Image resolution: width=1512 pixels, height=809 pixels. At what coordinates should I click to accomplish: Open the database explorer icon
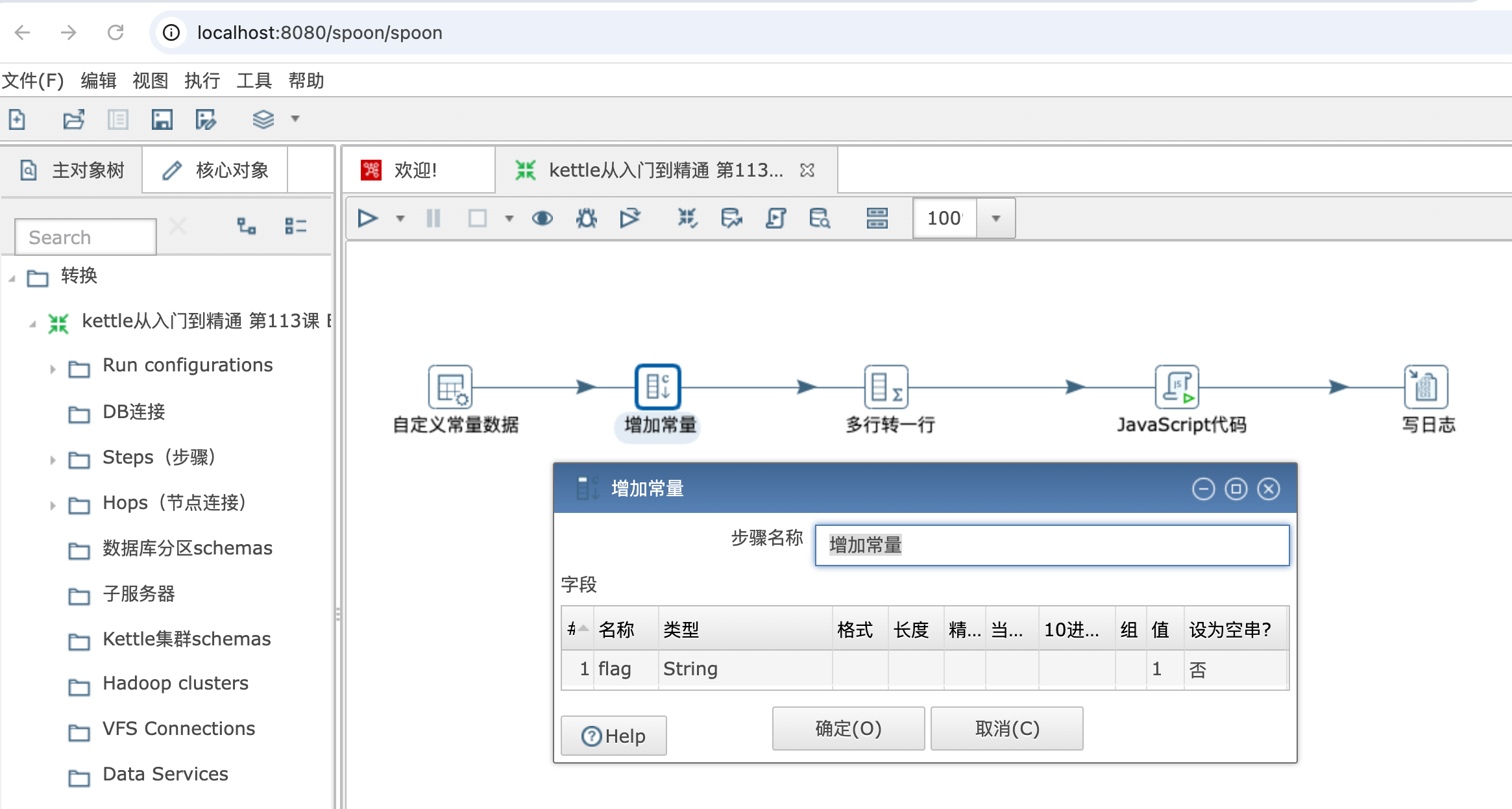pos(818,218)
